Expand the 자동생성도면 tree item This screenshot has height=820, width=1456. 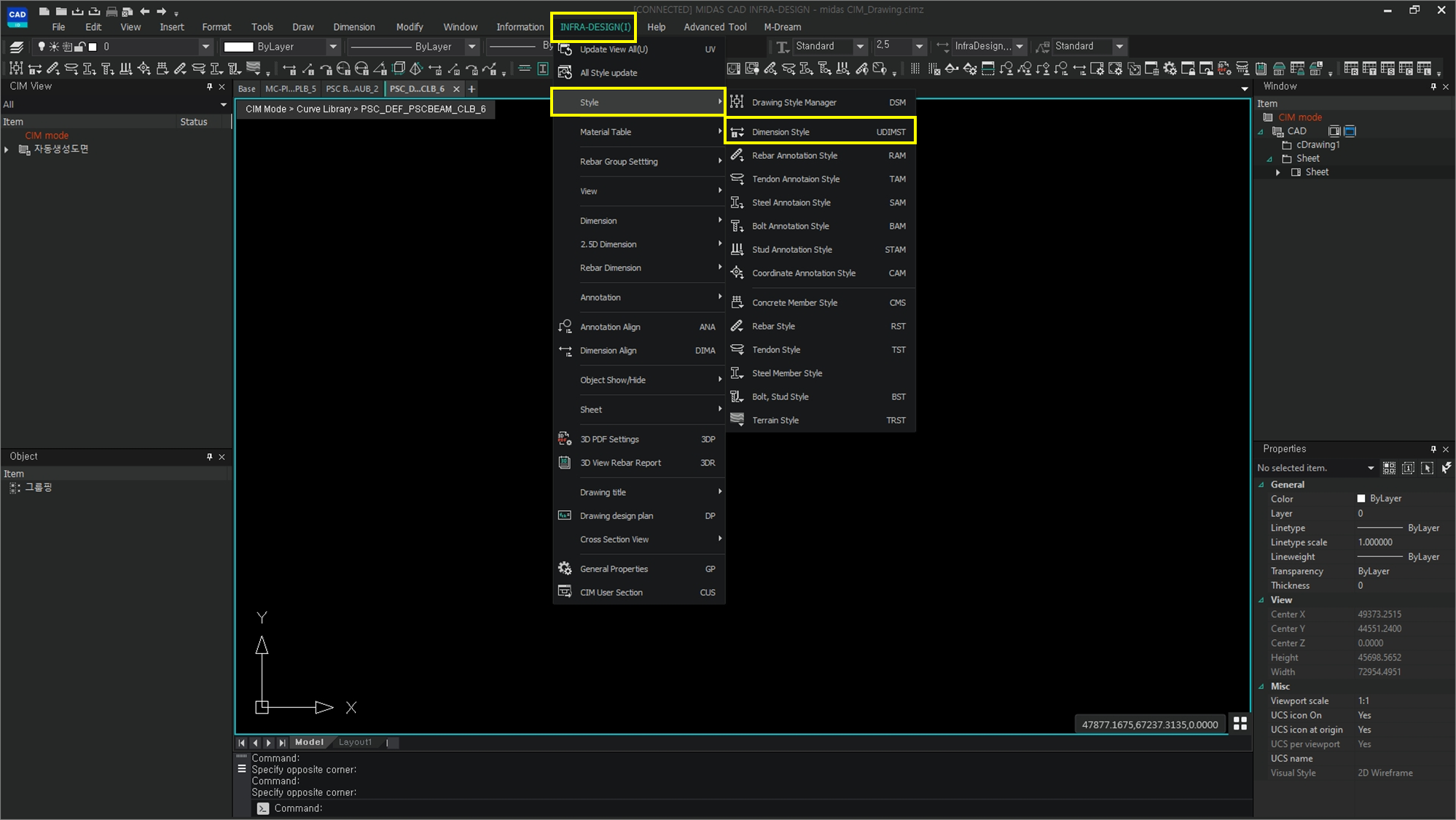click(7, 149)
